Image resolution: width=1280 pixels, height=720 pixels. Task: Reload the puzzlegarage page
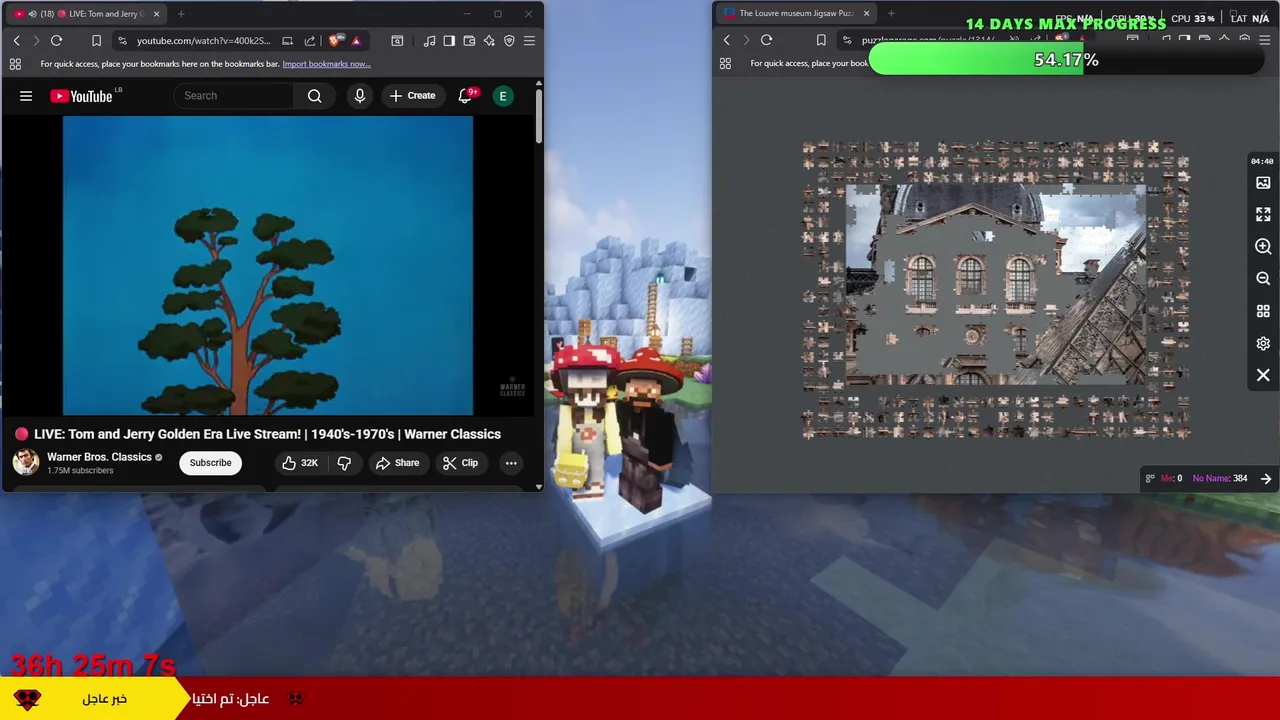pos(766,40)
